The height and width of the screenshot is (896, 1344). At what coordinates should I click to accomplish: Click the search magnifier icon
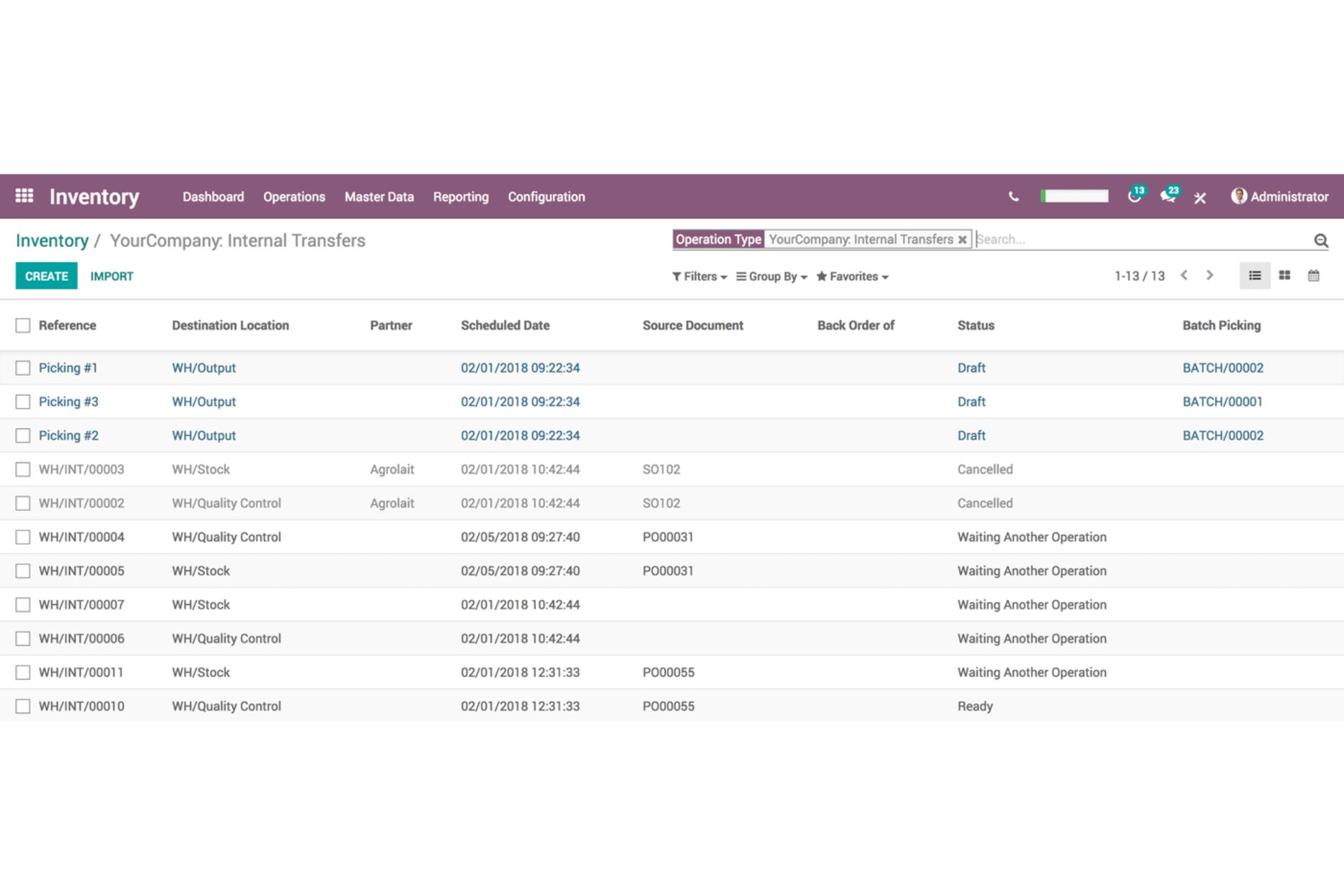[x=1321, y=240]
